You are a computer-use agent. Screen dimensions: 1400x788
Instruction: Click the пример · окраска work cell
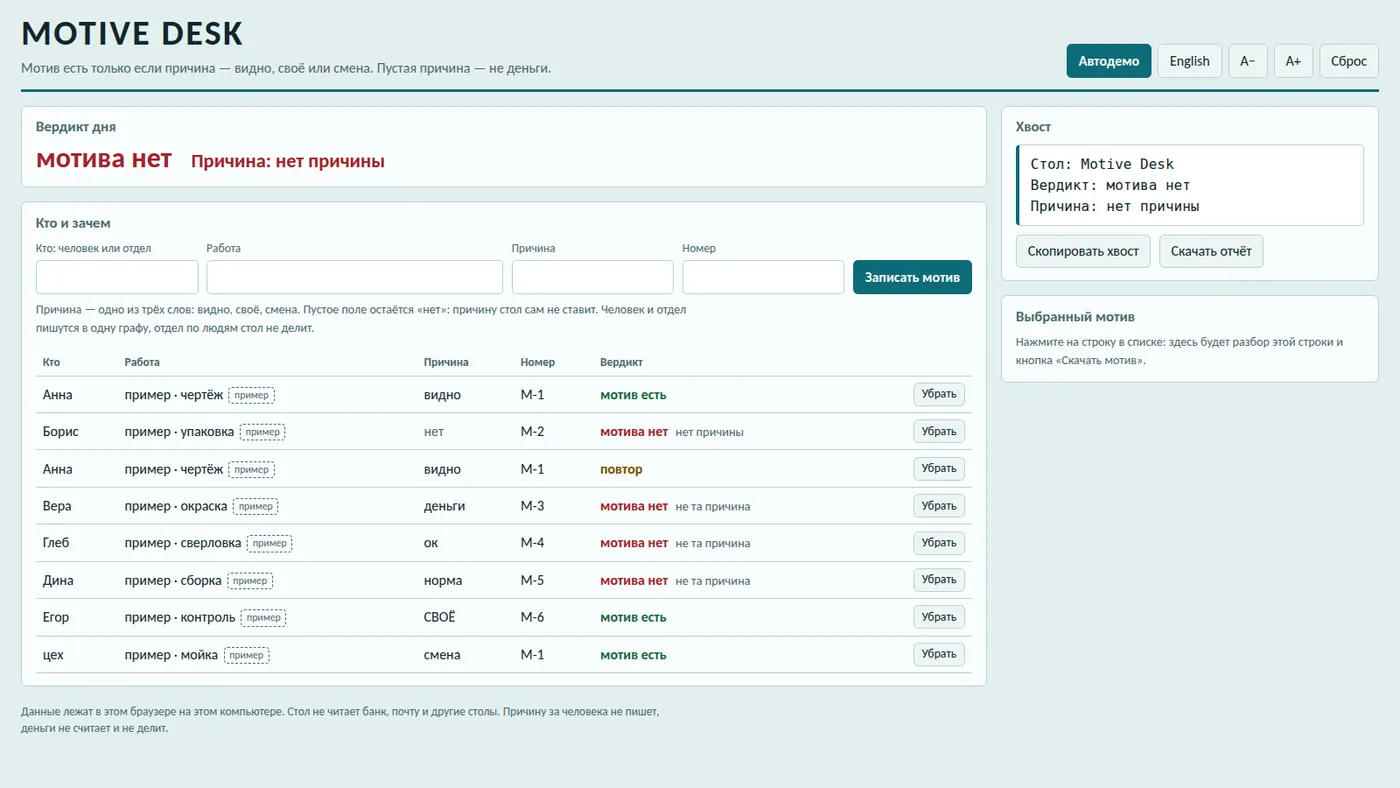click(x=176, y=506)
